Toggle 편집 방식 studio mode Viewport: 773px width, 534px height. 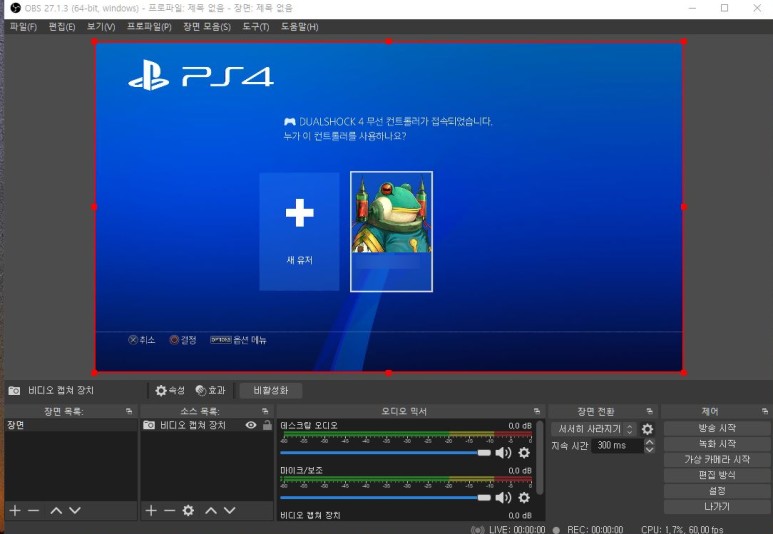tap(717, 475)
